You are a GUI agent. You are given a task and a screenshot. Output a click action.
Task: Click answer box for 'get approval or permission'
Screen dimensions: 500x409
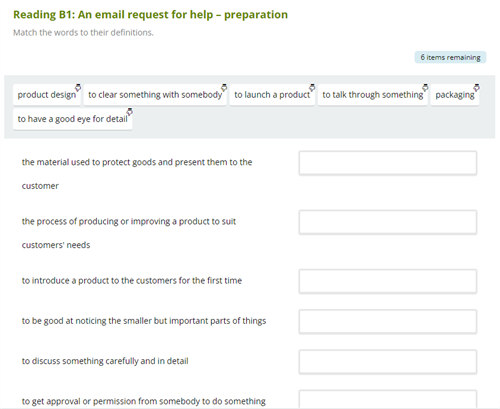tap(388, 400)
